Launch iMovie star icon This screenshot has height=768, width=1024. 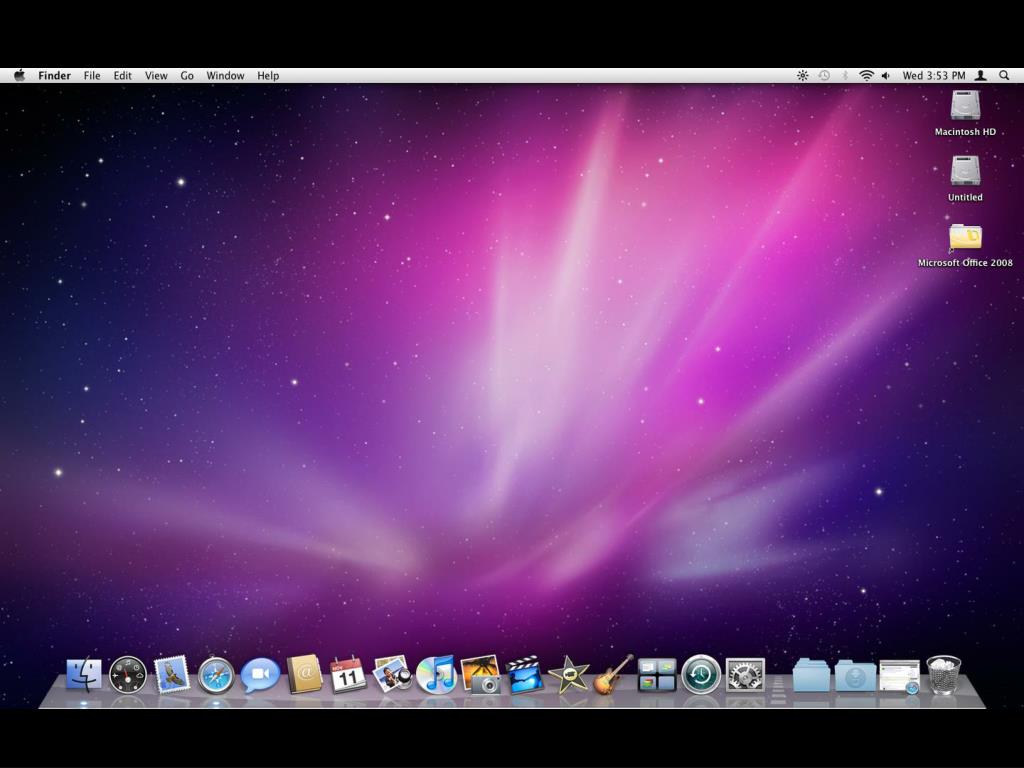pyautogui.click(x=569, y=675)
